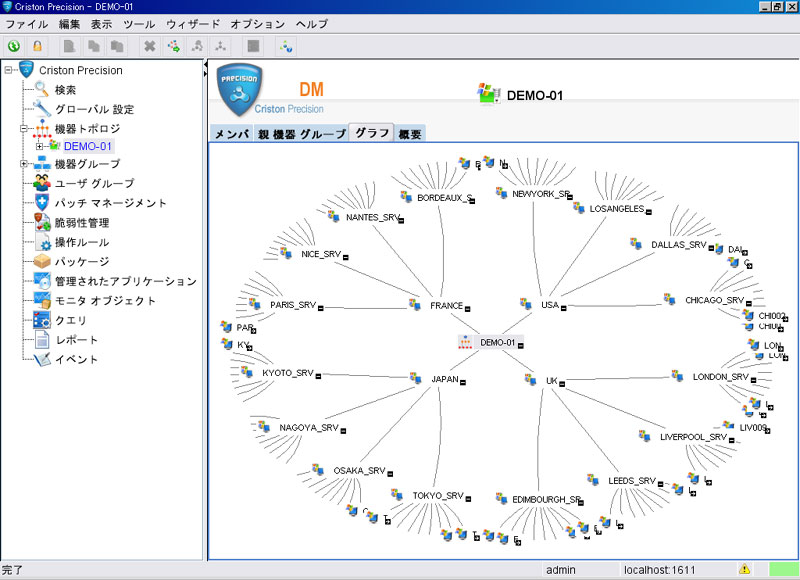Switch to the 親 機器 グループ tab
The width and height of the screenshot is (800, 580).
pos(302,134)
